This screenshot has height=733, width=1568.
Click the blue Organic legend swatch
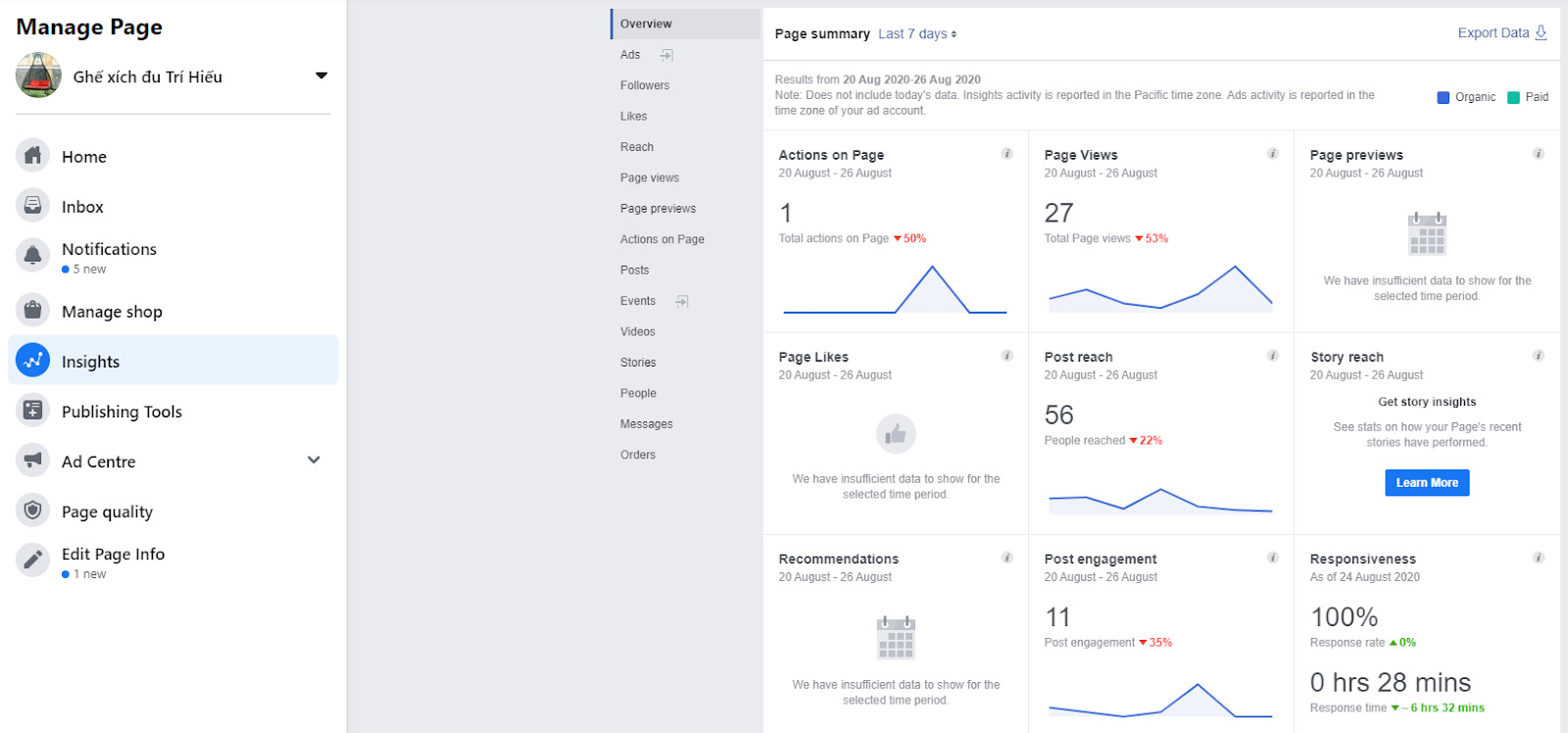1444,97
